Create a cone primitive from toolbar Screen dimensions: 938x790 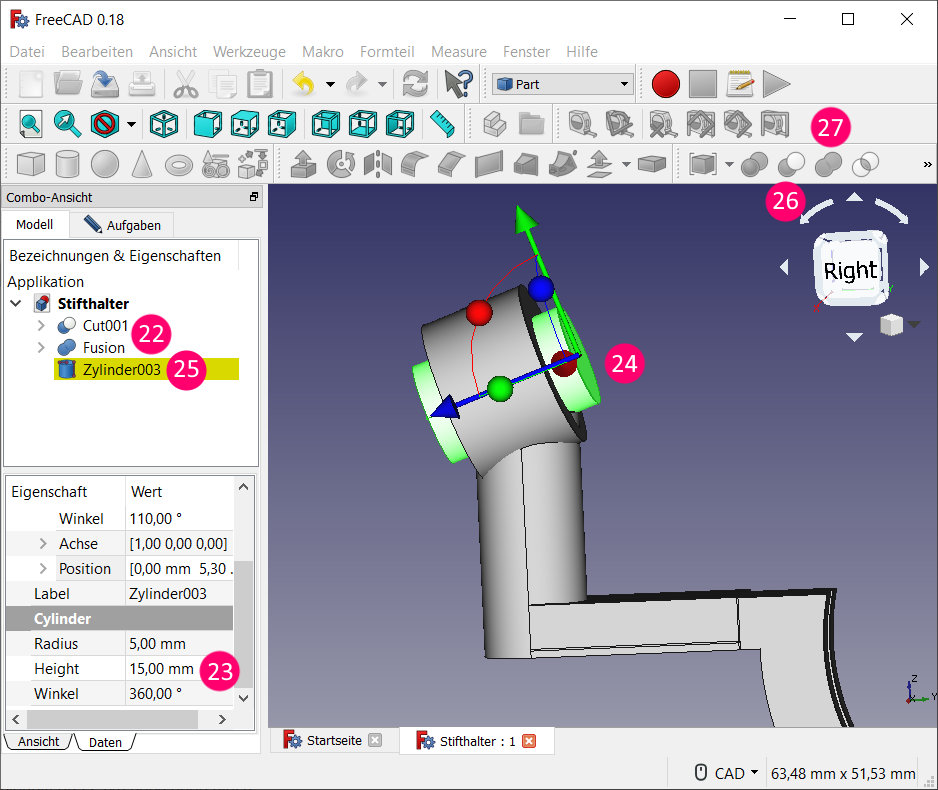[142, 163]
